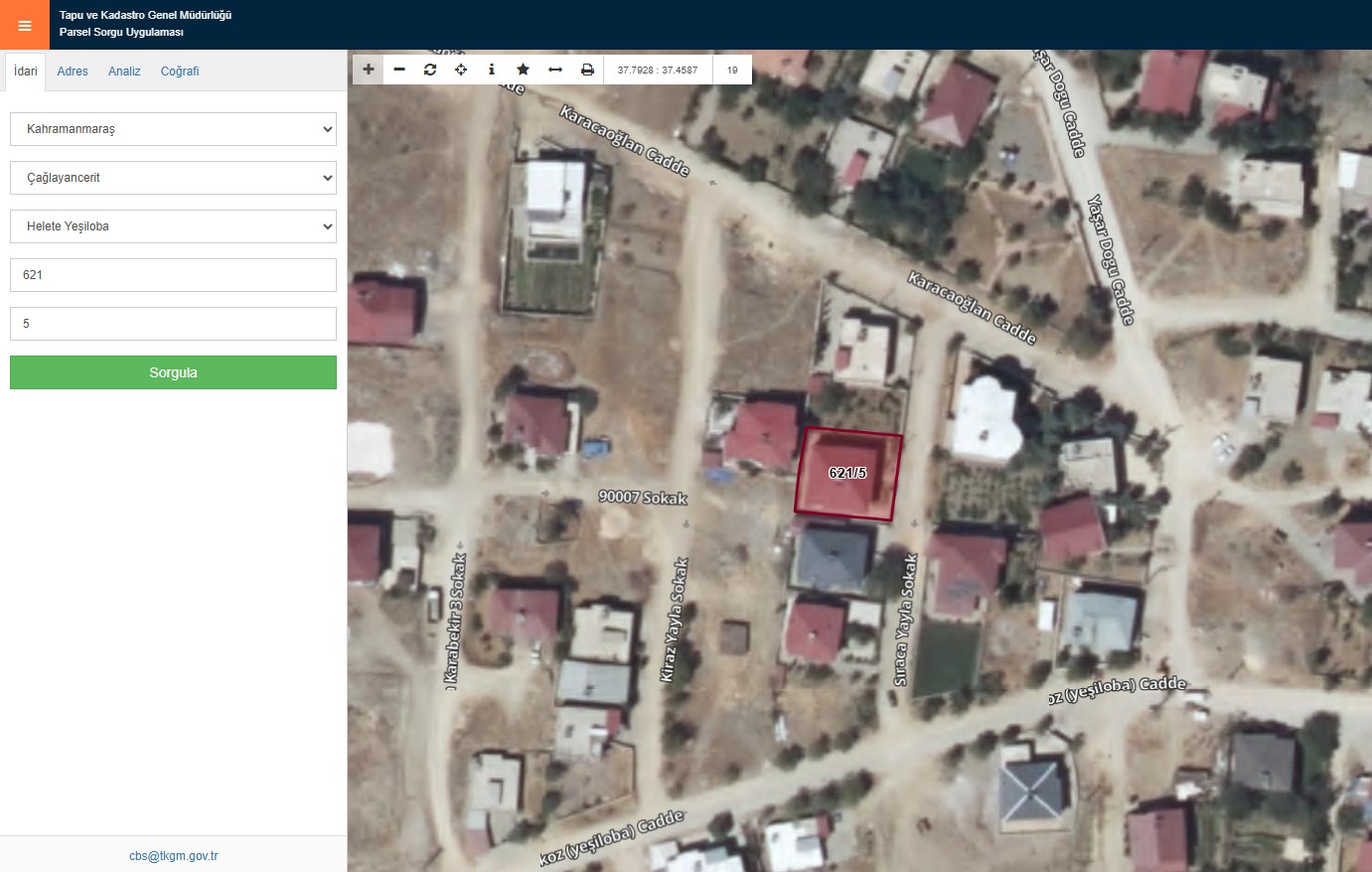Click the refresh map icon

(x=430, y=70)
